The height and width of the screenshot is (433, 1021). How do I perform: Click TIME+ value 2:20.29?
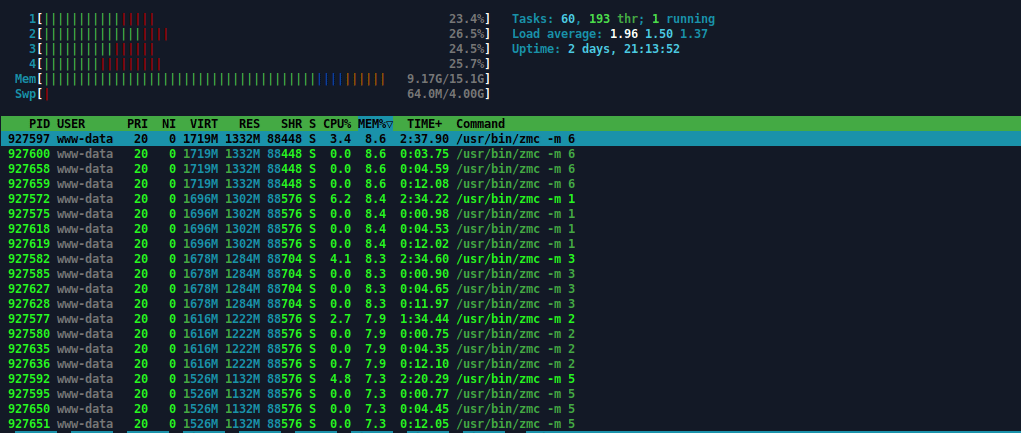click(x=425, y=378)
